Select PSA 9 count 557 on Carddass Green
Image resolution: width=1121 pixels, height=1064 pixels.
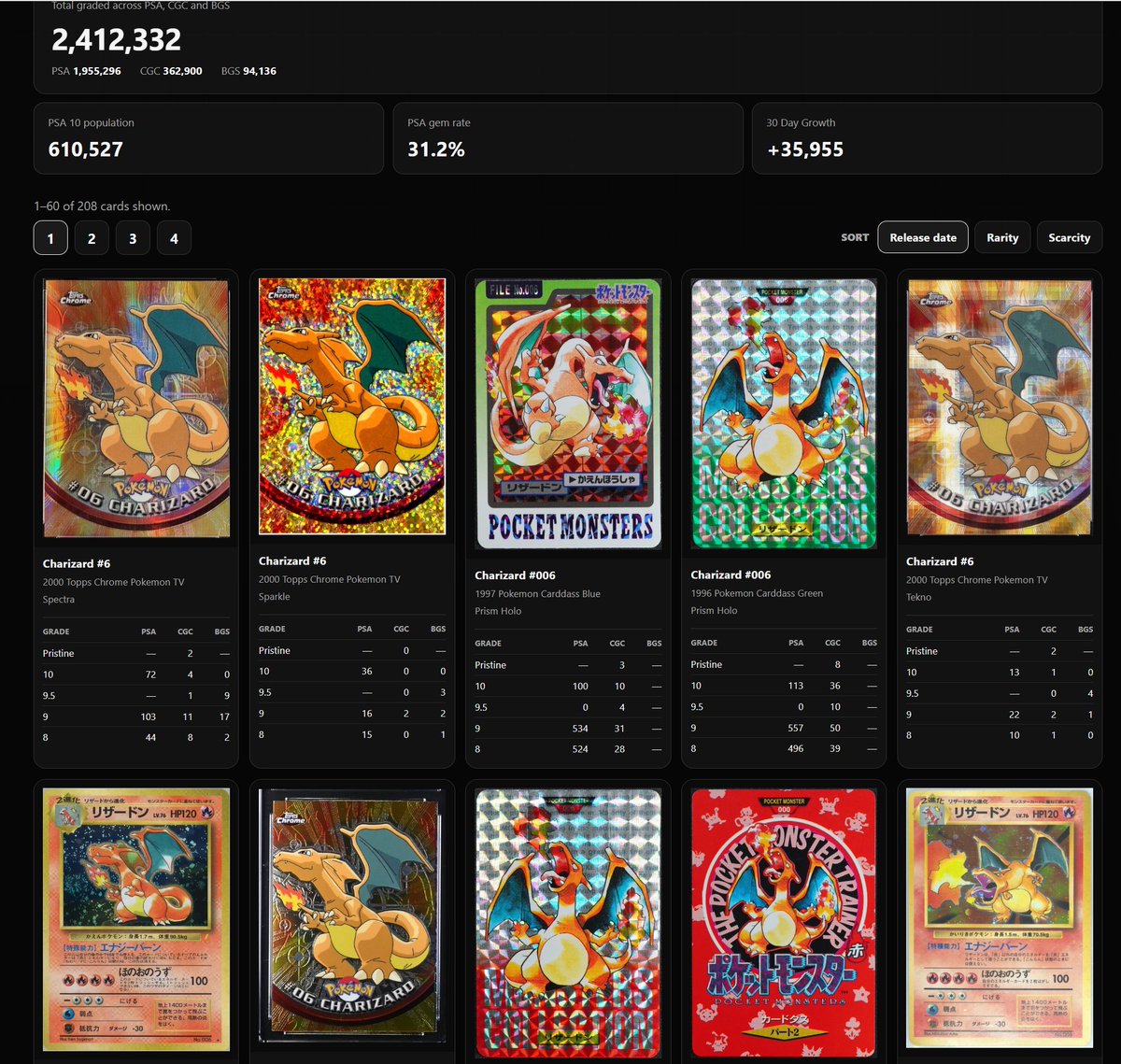(795, 728)
